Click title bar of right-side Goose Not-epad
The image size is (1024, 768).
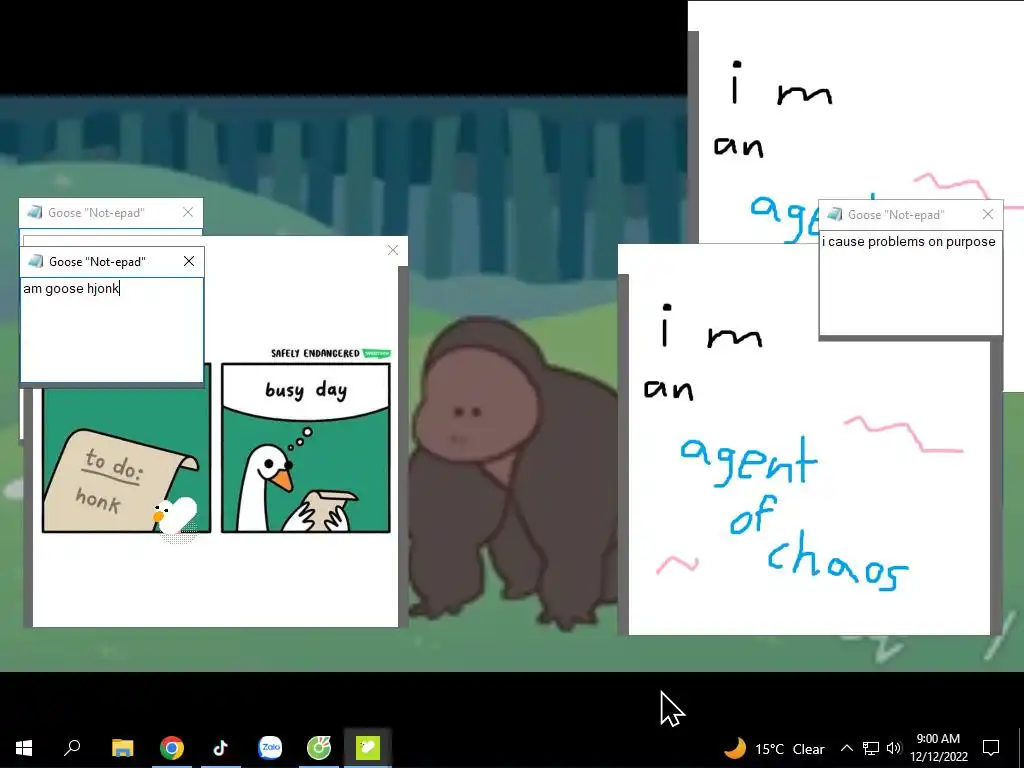[910, 214]
